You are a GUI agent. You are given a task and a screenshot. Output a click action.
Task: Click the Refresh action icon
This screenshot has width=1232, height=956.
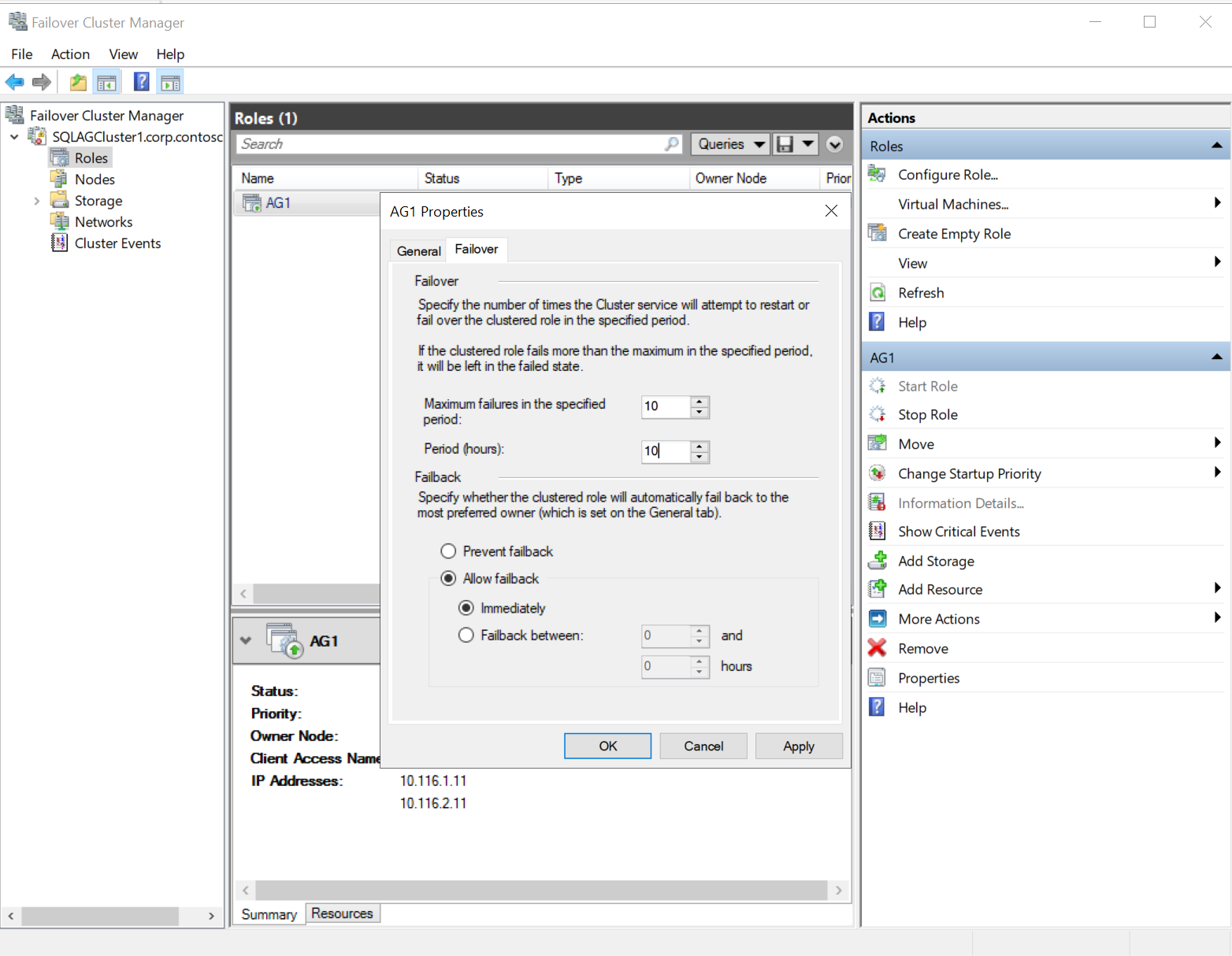coord(878,293)
